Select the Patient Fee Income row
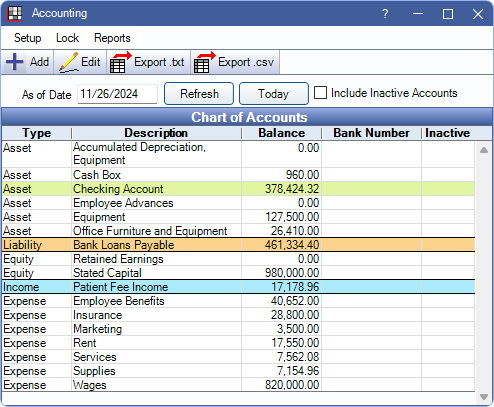Screen dimensions: 494x407 238,287
